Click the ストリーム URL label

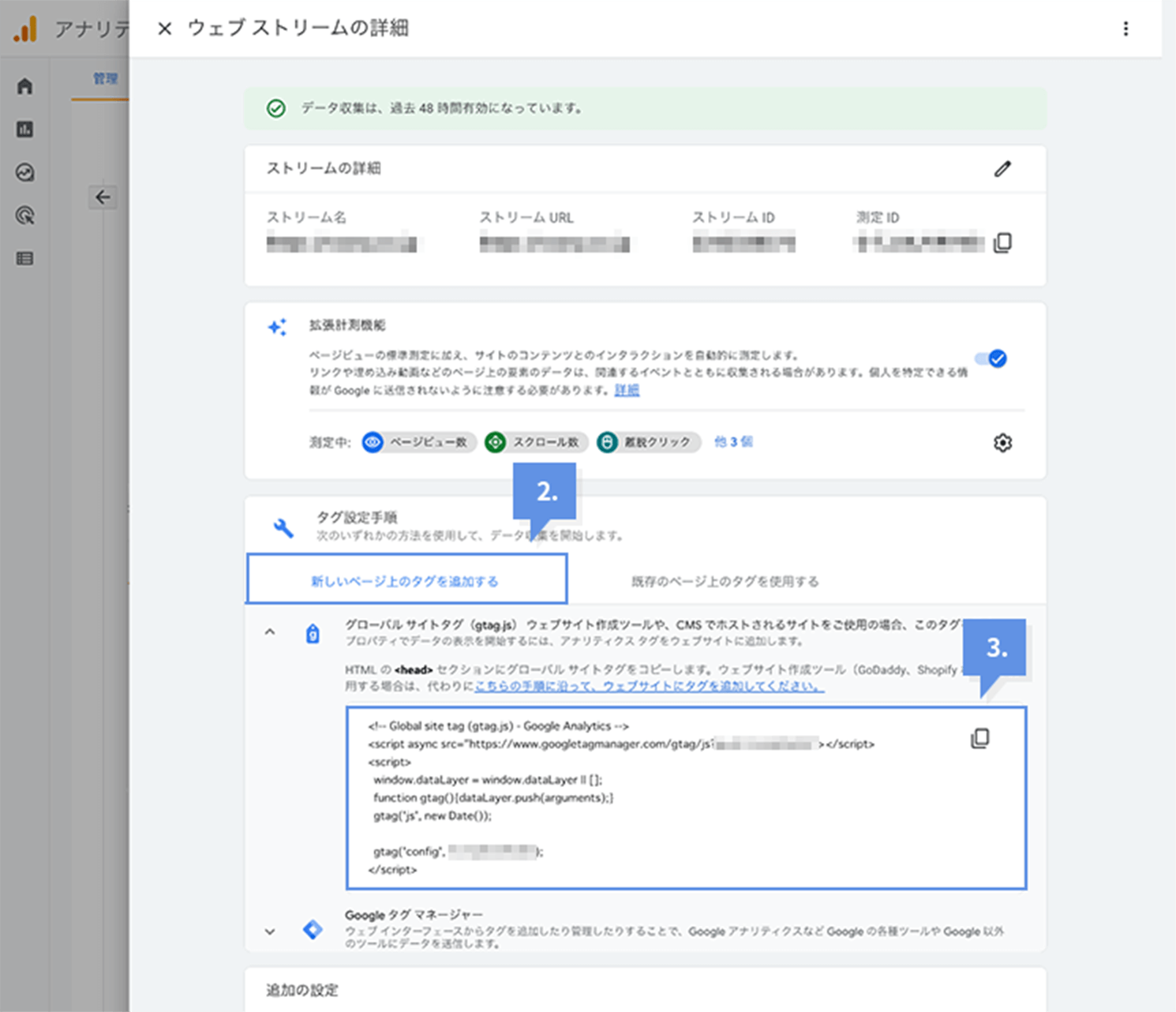click(526, 217)
